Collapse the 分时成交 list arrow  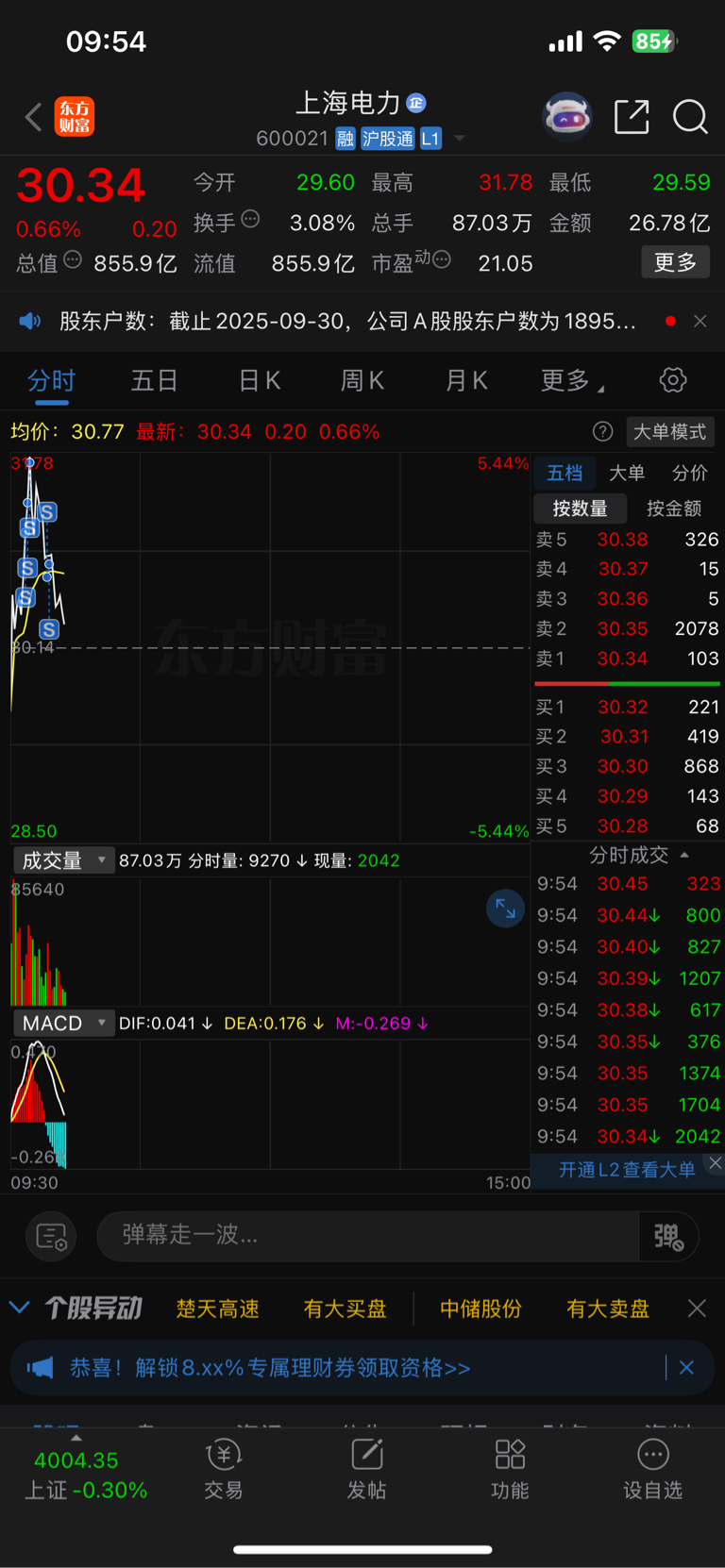coord(684,855)
